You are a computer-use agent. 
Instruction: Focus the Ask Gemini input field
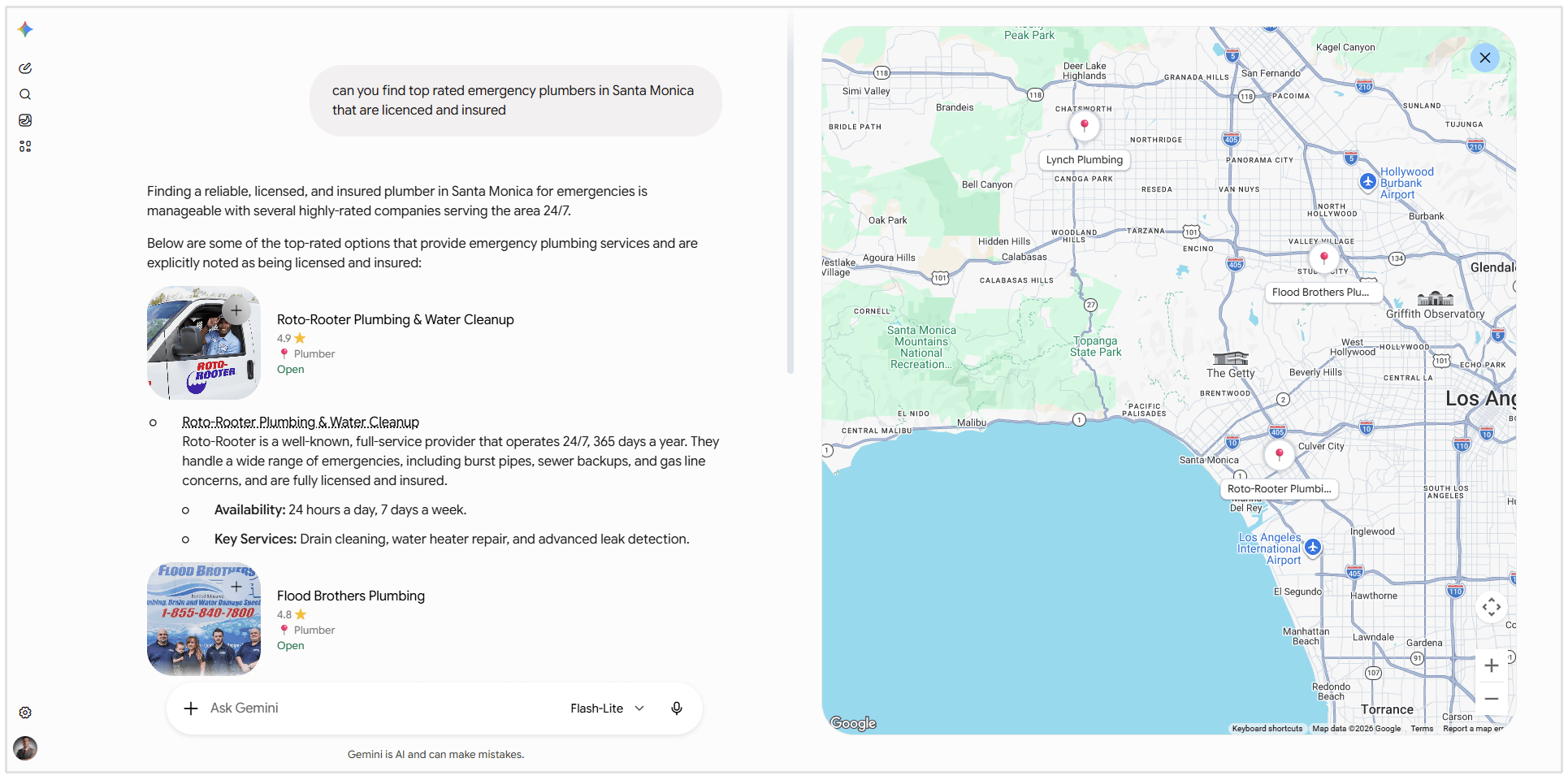(382, 708)
